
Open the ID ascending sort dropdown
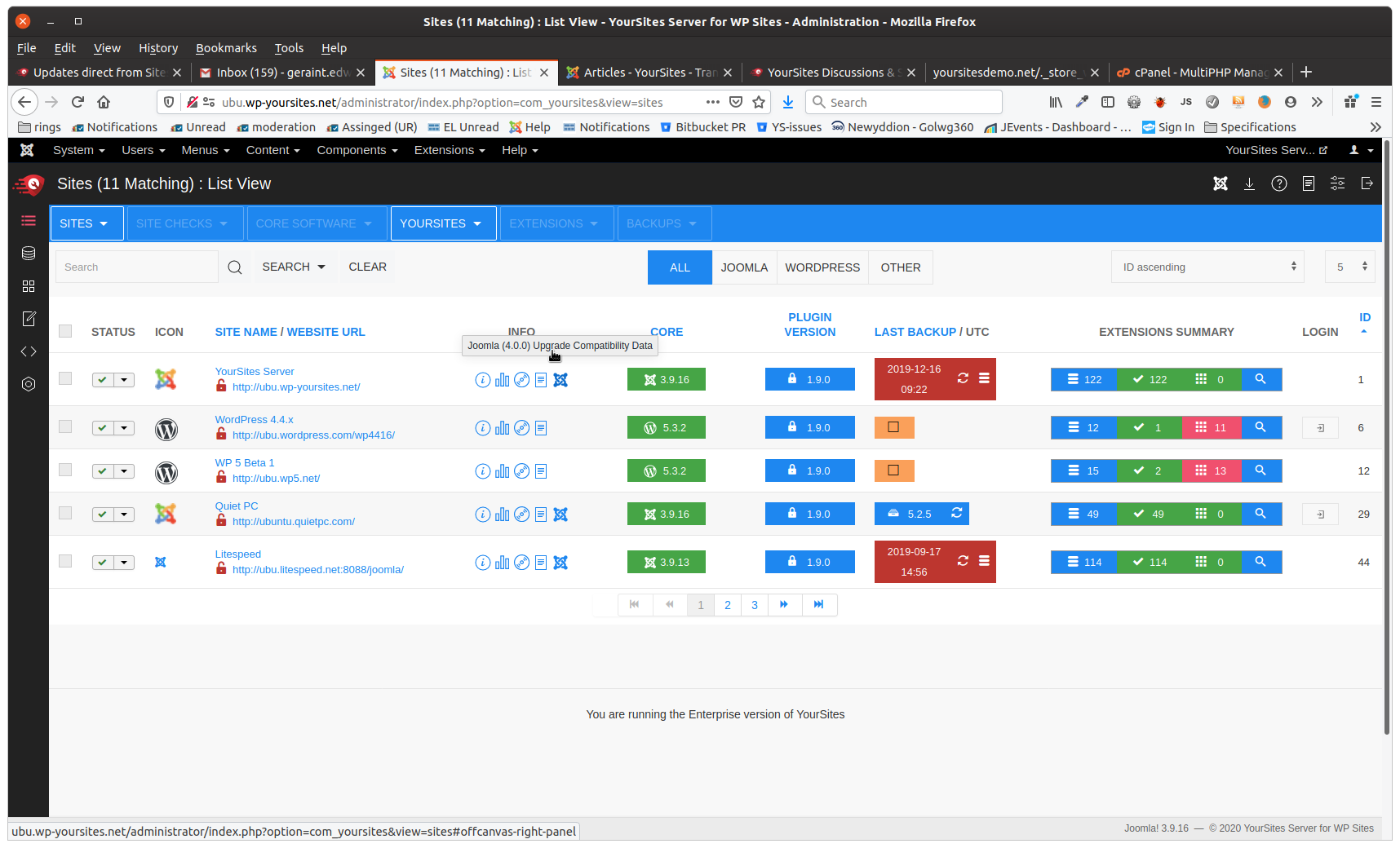(x=1207, y=267)
